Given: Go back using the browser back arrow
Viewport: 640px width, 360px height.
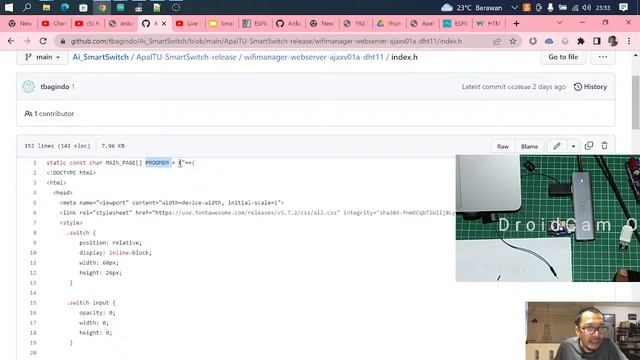Looking at the screenshot, I should (11, 41).
